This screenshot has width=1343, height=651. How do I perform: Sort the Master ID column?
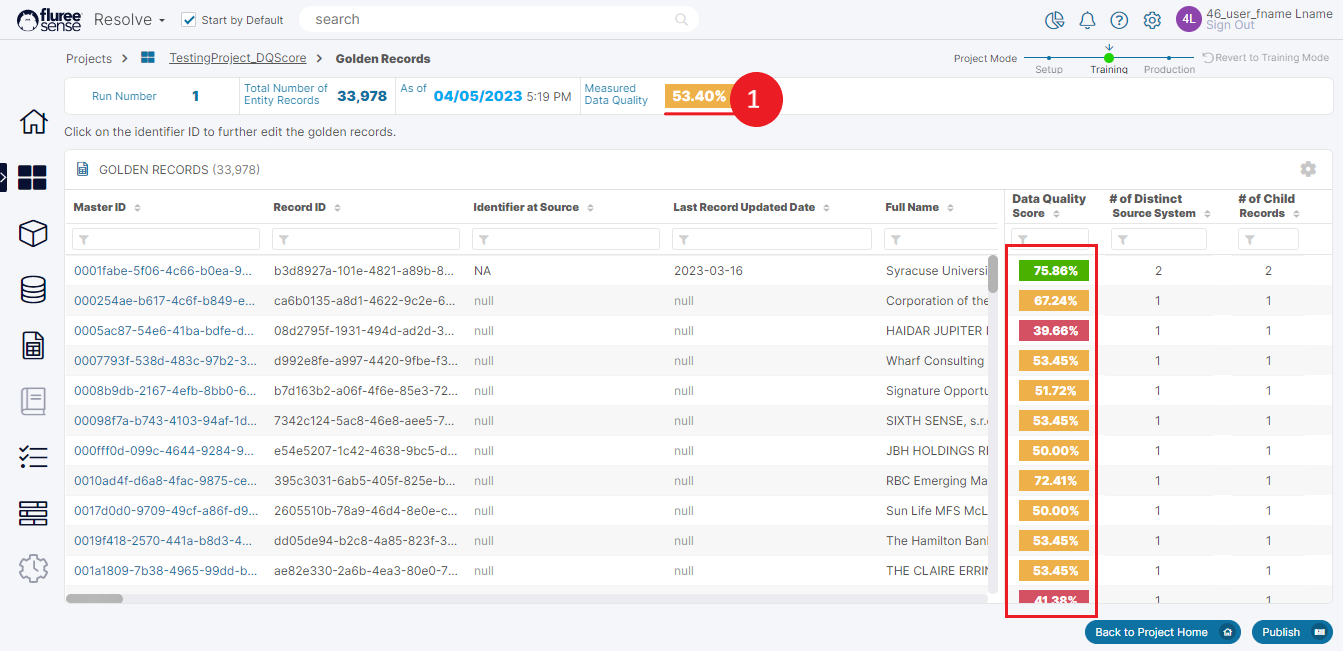137,208
